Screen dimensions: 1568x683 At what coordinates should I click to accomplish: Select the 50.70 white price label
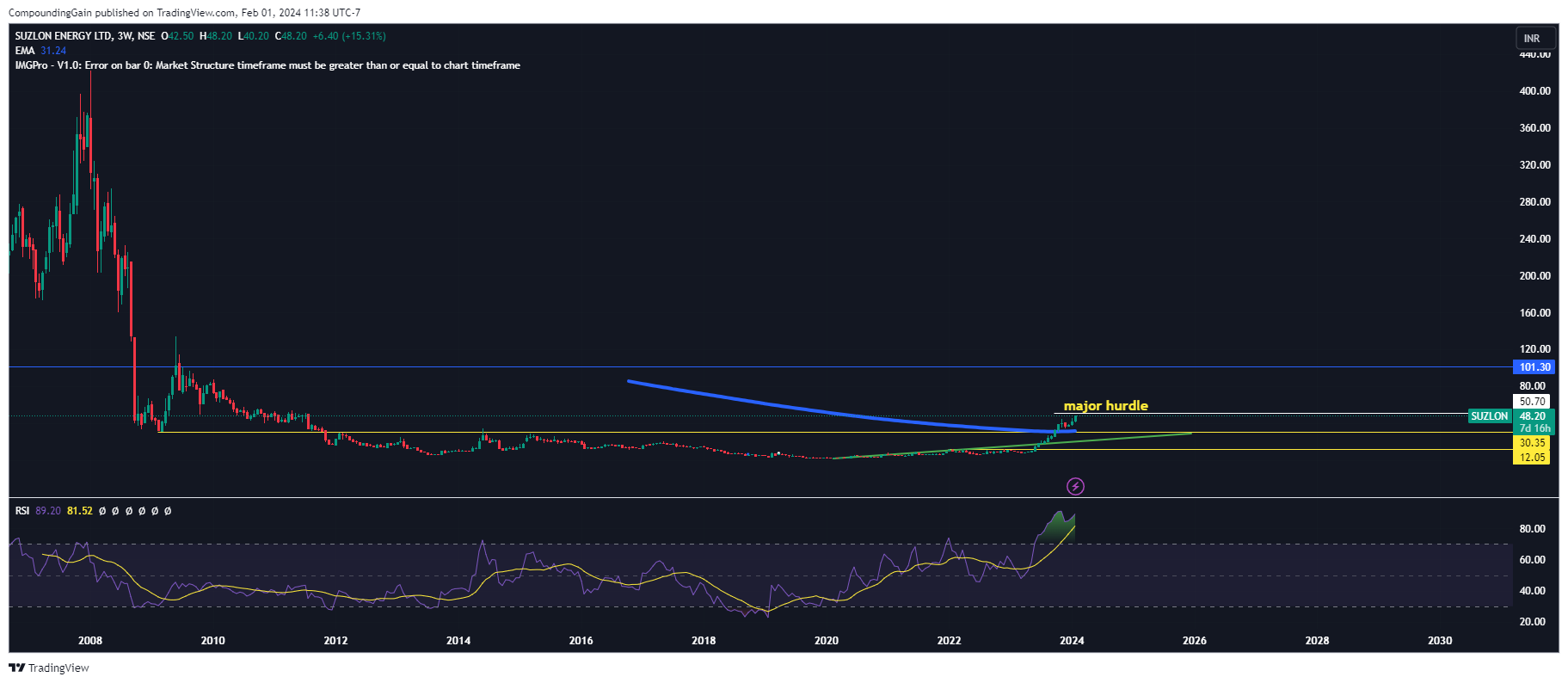coord(1532,402)
